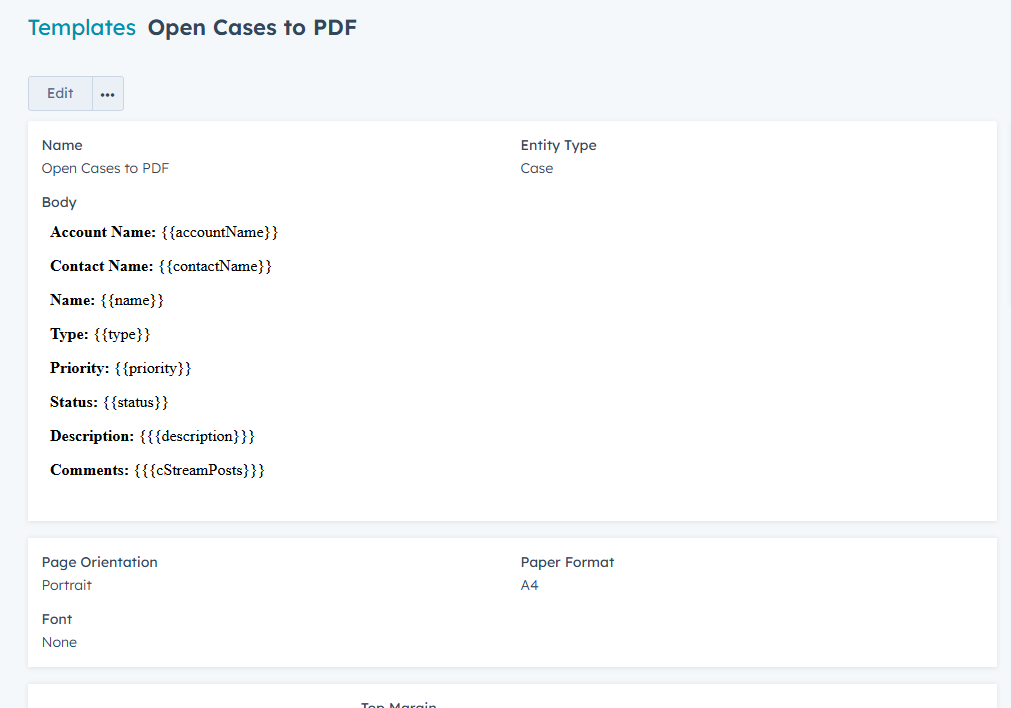
Task: Click the Comments cStreamPosts placeholder line
Action: click(x=157, y=470)
